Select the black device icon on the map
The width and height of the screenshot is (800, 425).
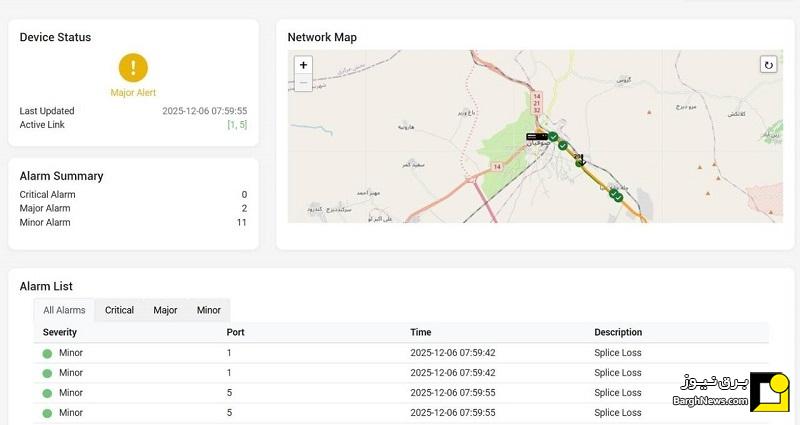coord(537,137)
